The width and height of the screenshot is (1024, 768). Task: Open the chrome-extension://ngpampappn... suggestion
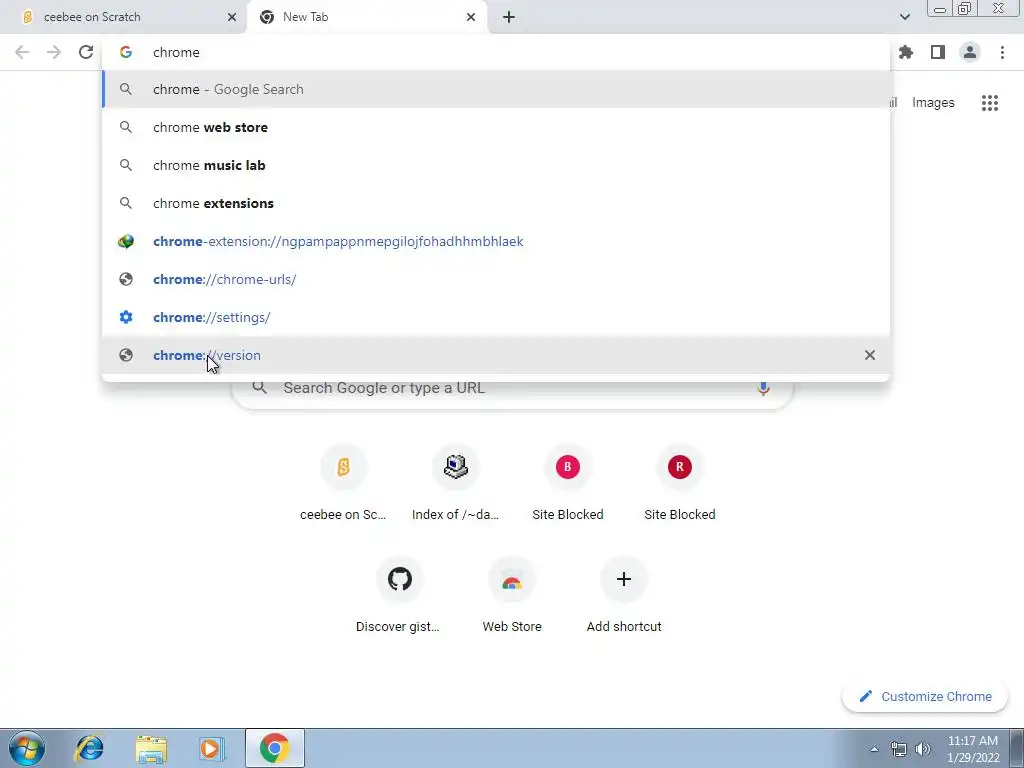[x=496, y=242]
